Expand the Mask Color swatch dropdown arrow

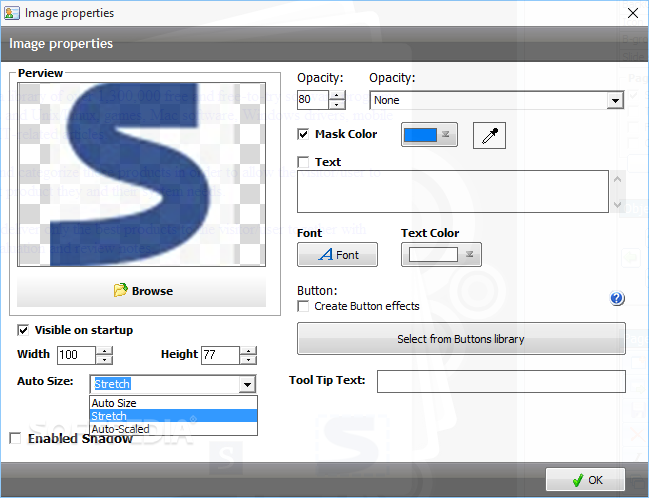446,135
